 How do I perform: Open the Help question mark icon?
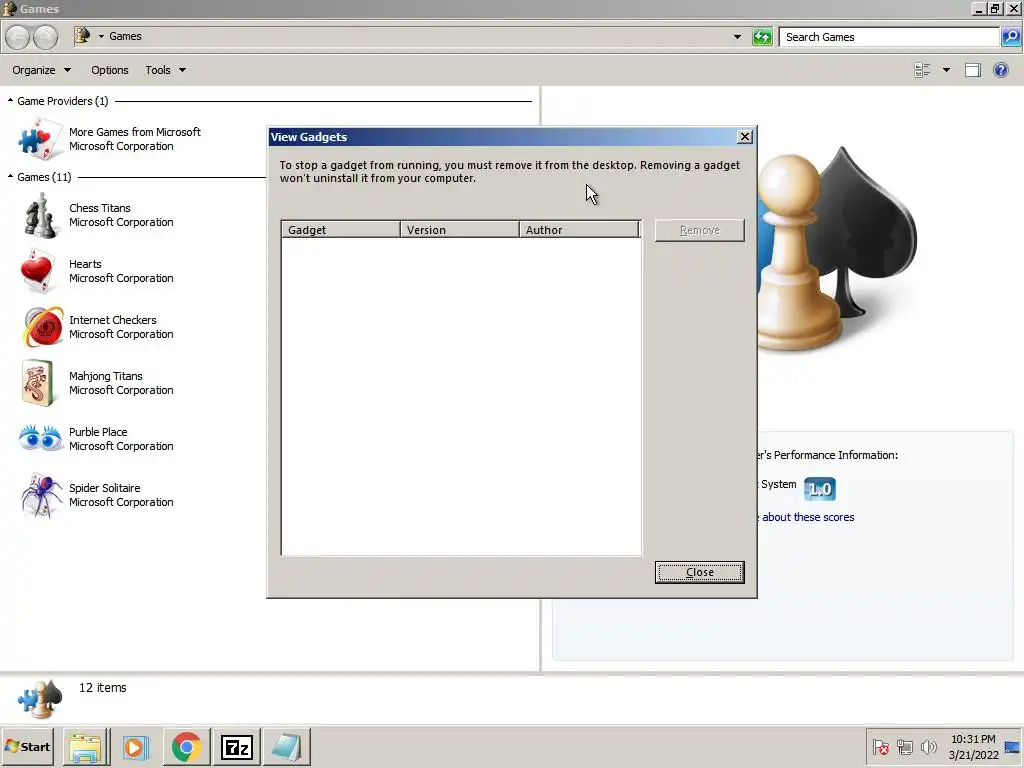coord(1000,70)
